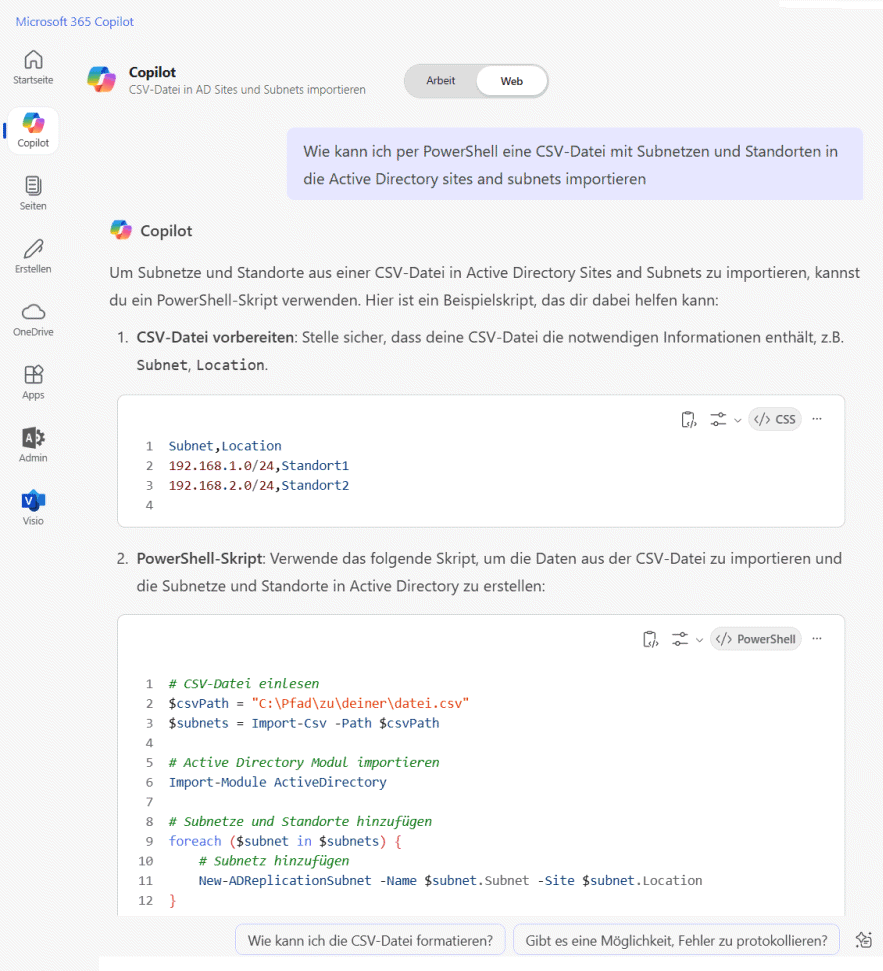This screenshot has height=971, width=883.
Task: Click the 'CSV-Datei vorbereiten' step heading
Action: [215, 337]
